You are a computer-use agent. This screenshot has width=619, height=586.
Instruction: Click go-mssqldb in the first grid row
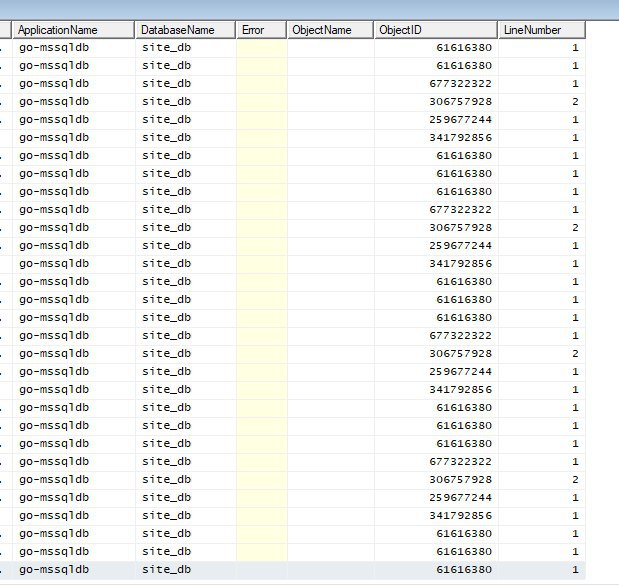point(54,48)
